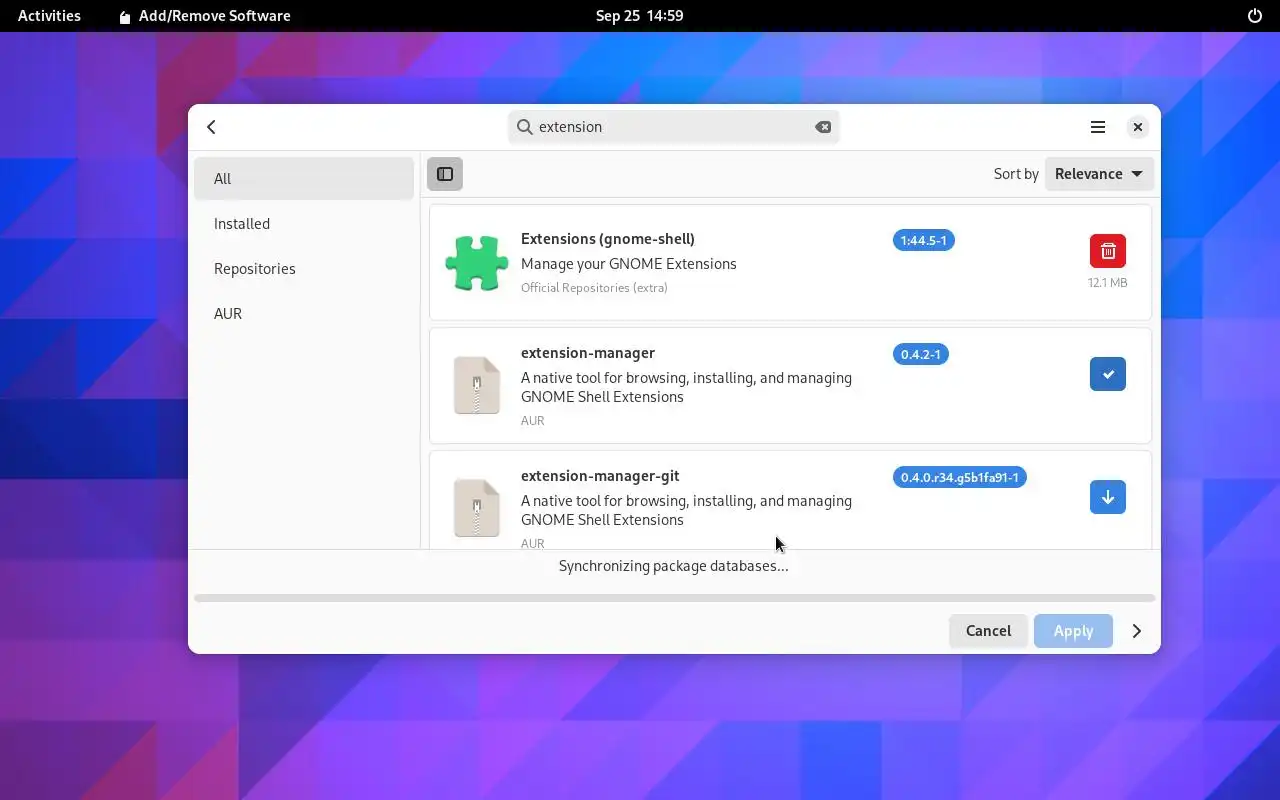Click the search magnifier icon
Image resolution: width=1280 pixels, height=800 pixels.
[524, 127]
